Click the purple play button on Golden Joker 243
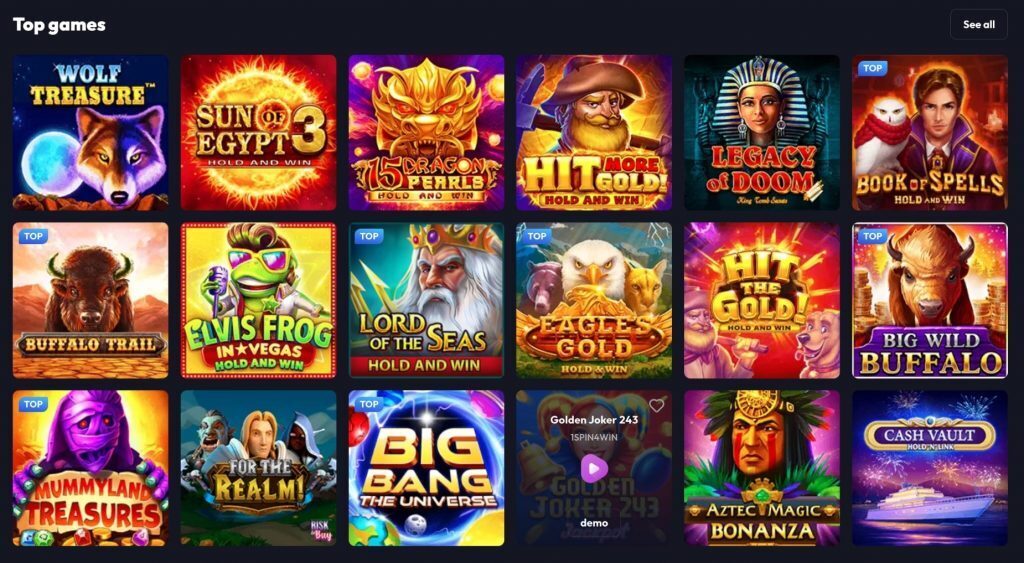The width and height of the screenshot is (1024, 563). [x=594, y=468]
